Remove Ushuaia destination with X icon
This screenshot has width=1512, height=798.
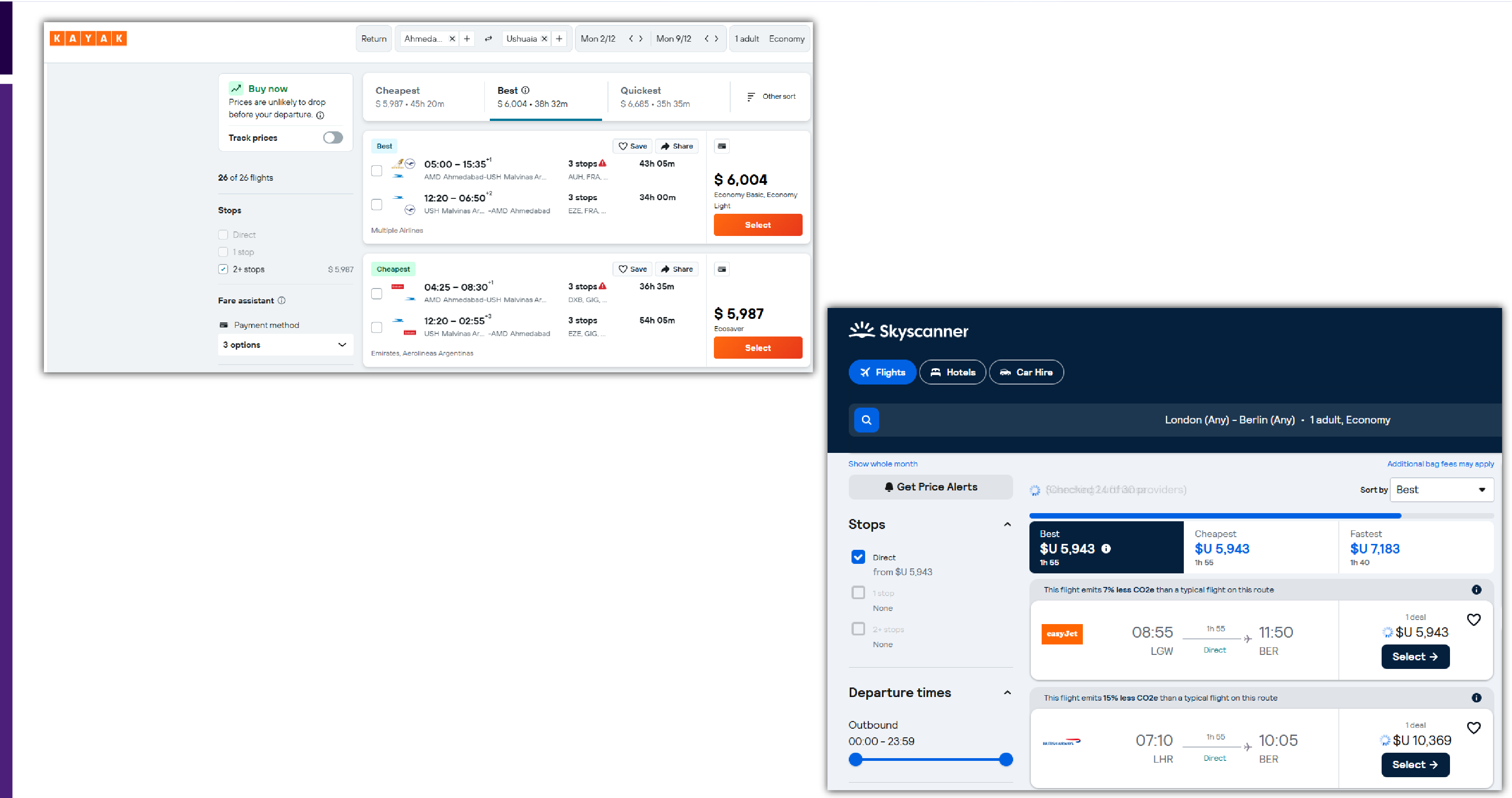(x=544, y=39)
